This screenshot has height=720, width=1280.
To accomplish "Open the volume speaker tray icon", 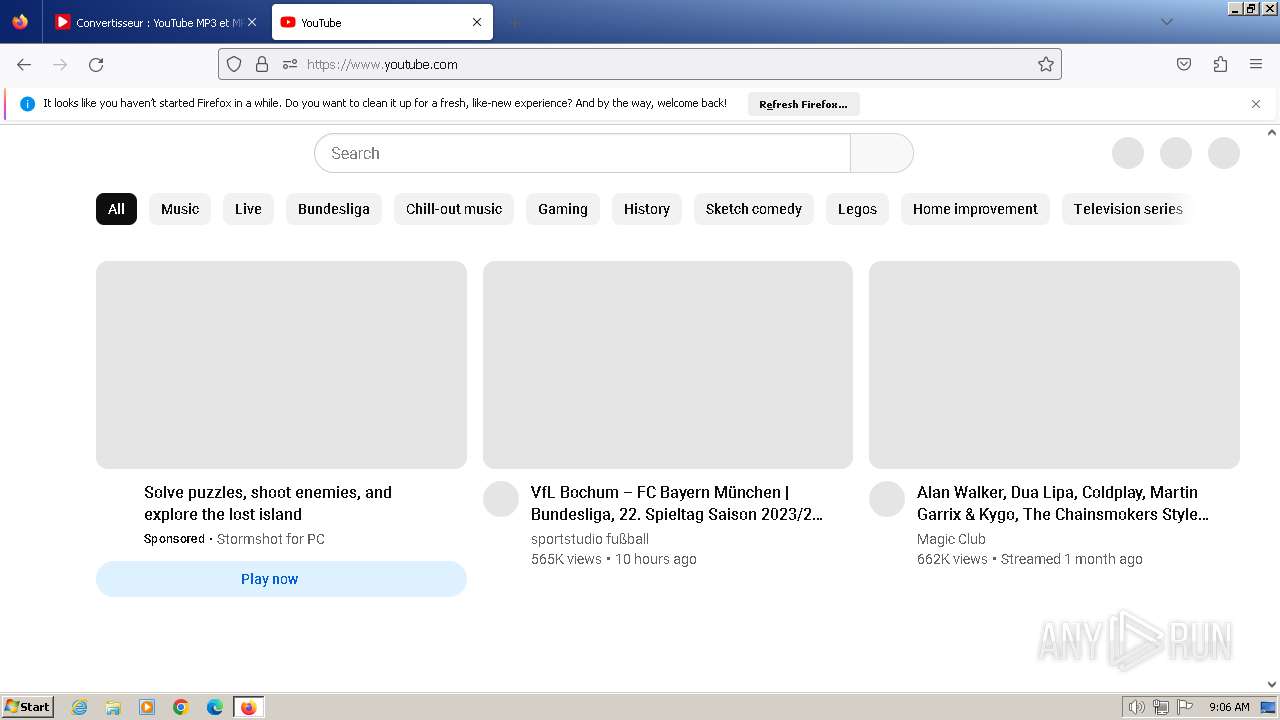I will point(1136,707).
